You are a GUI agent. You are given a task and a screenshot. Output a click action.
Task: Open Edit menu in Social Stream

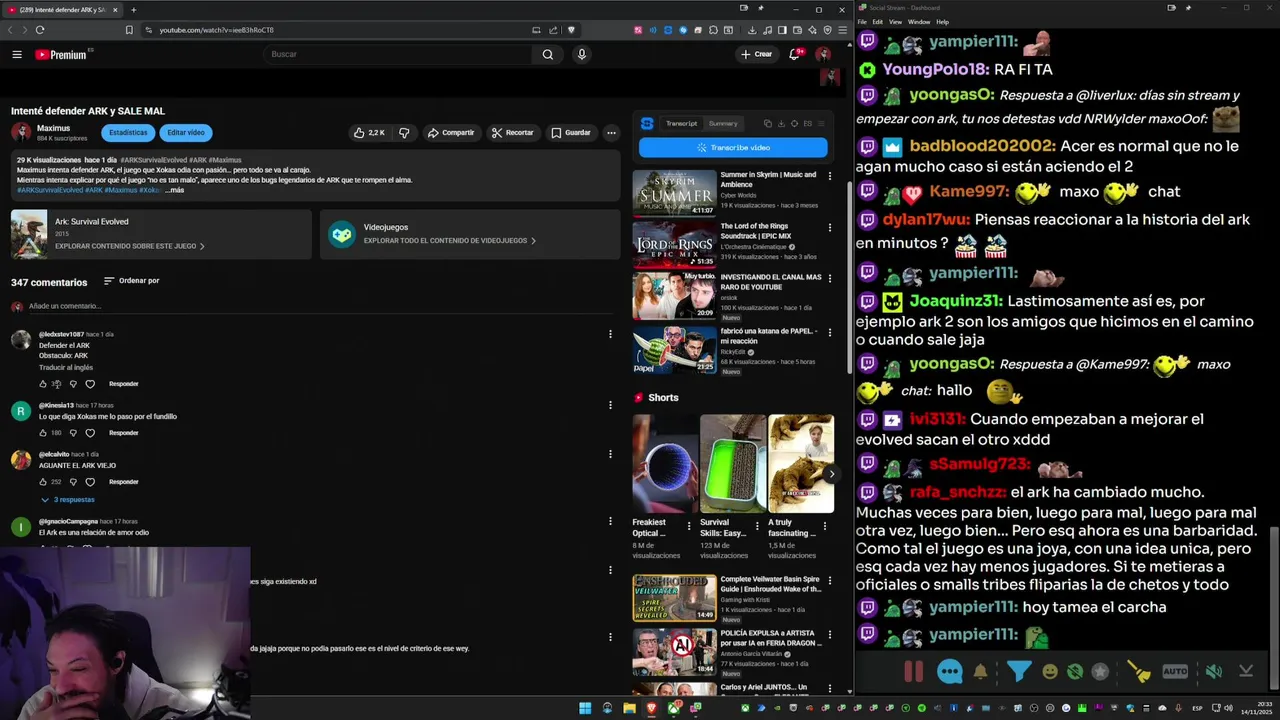pyautogui.click(x=877, y=21)
